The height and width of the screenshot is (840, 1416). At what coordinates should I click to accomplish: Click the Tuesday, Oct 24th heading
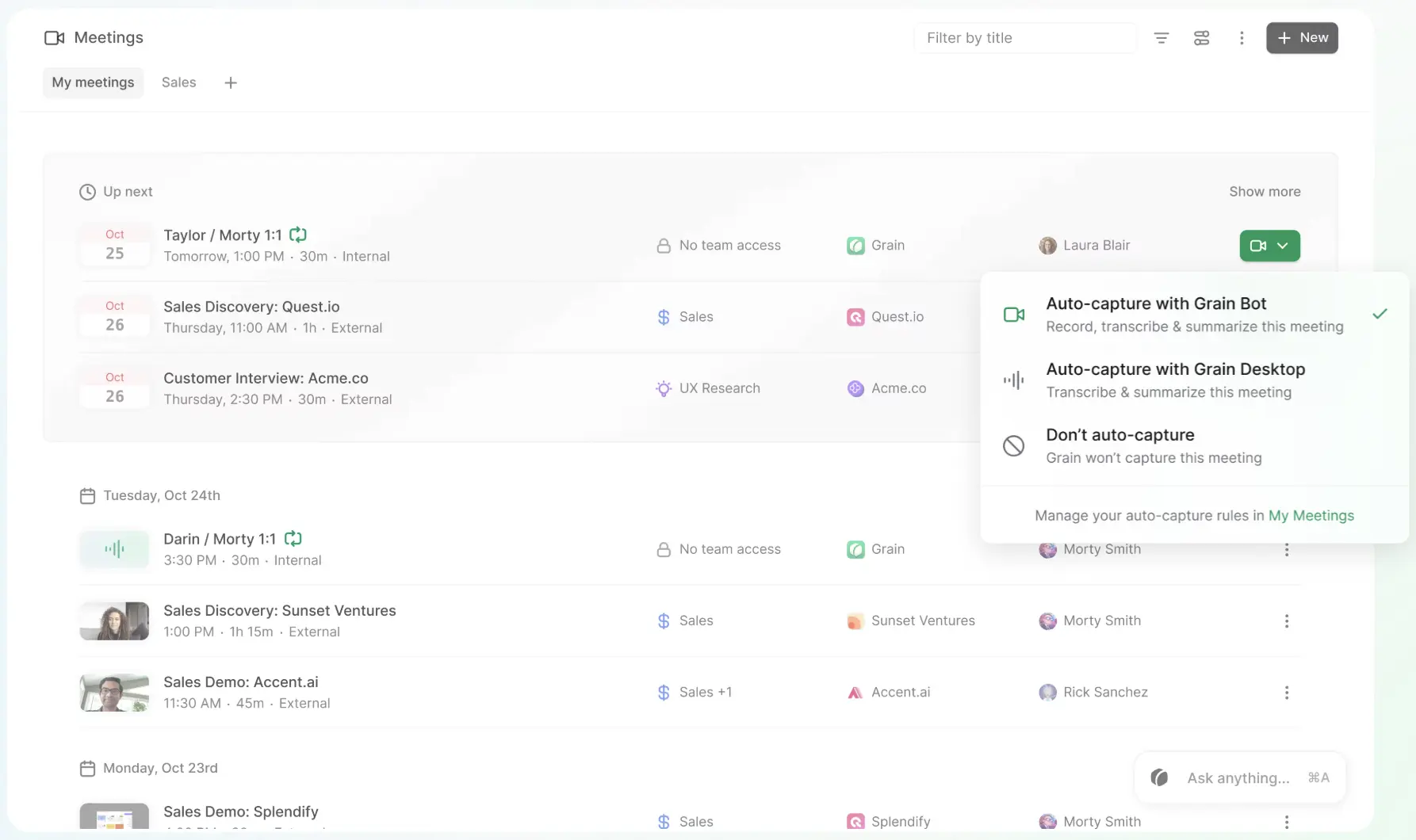(x=162, y=496)
